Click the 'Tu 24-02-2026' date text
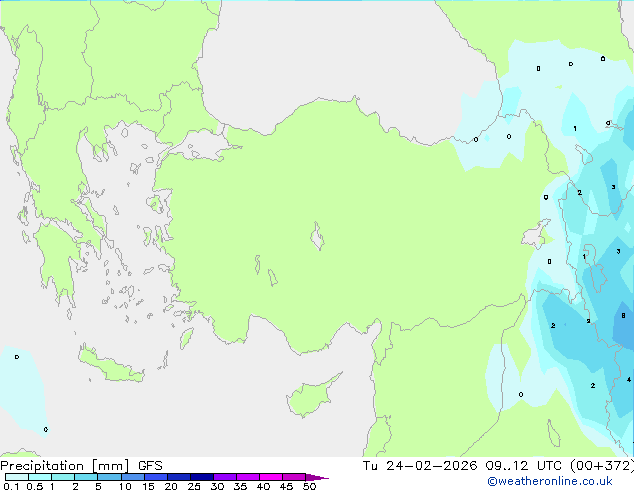634x490 pixels. pyautogui.click(x=420, y=466)
